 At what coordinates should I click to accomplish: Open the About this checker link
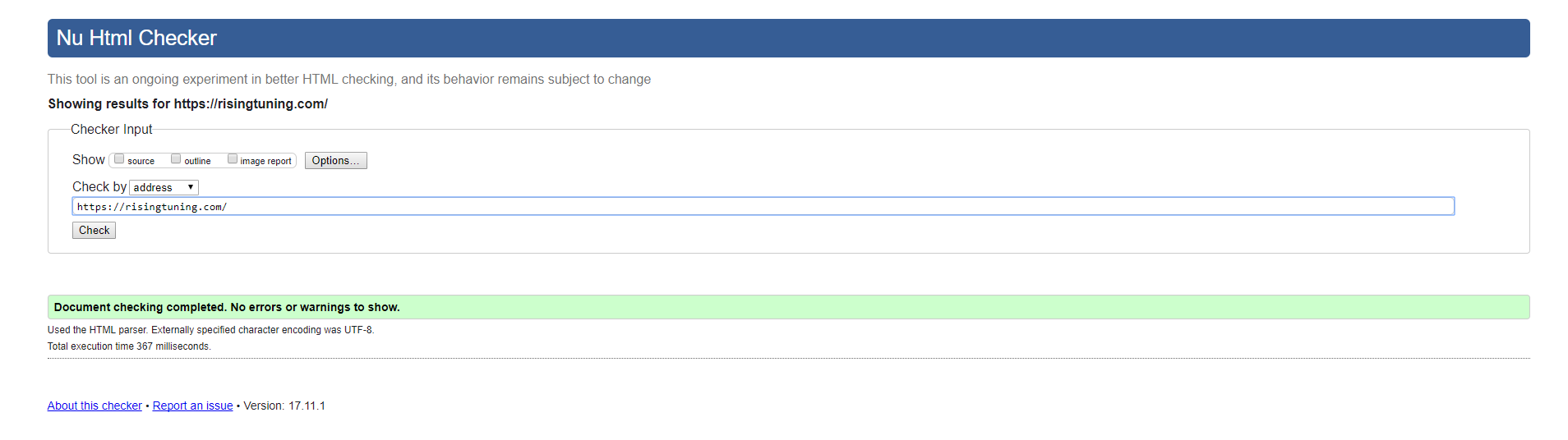[x=95, y=406]
